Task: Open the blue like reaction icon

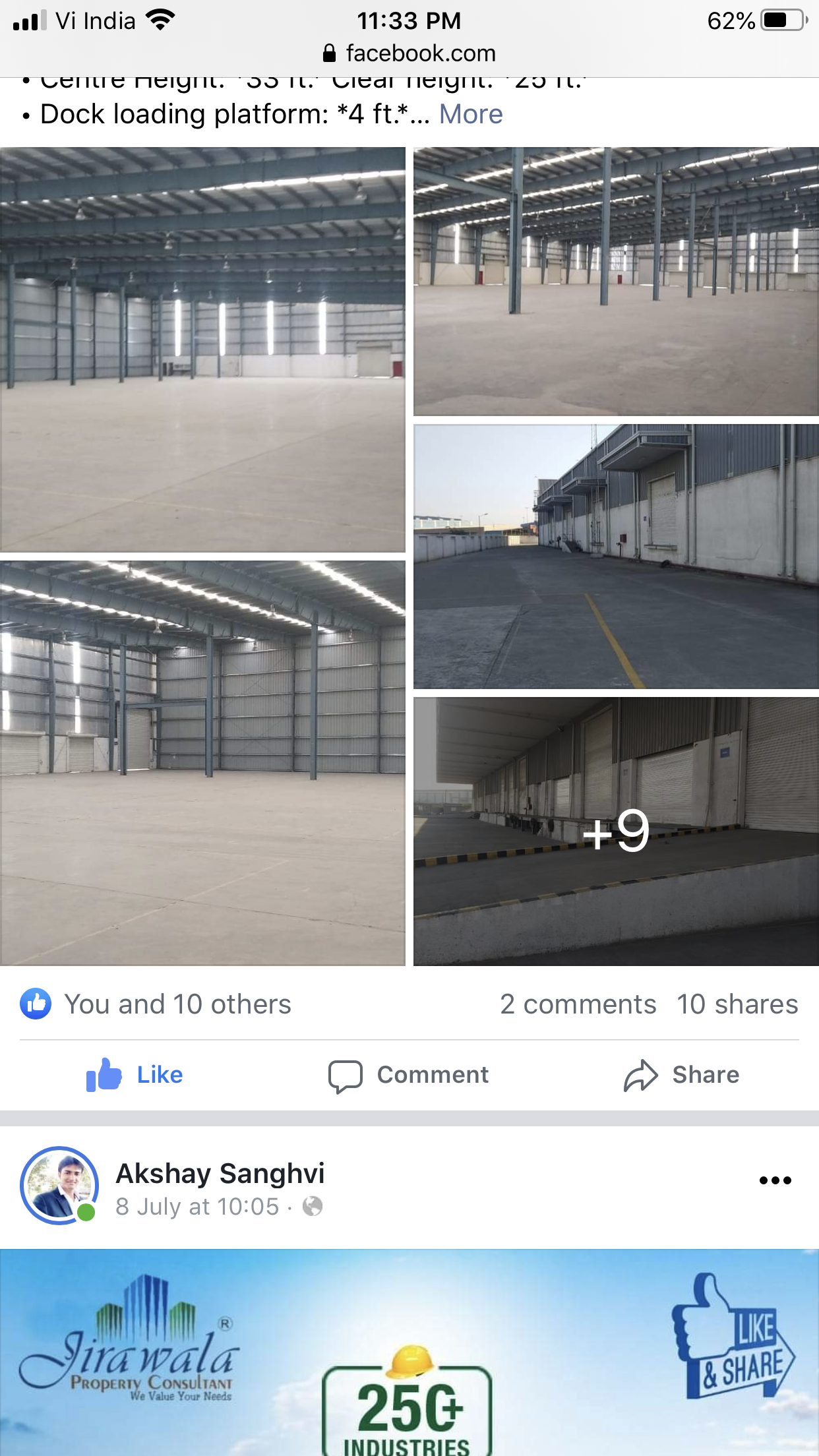Action: pyautogui.click(x=36, y=1004)
